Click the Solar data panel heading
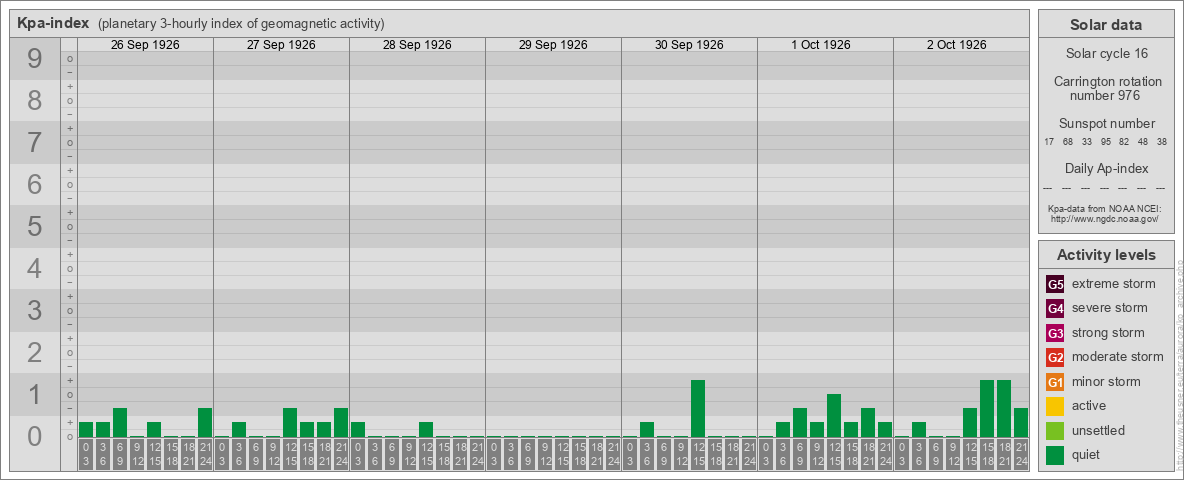The height and width of the screenshot is (480, 1184). 1105,25
